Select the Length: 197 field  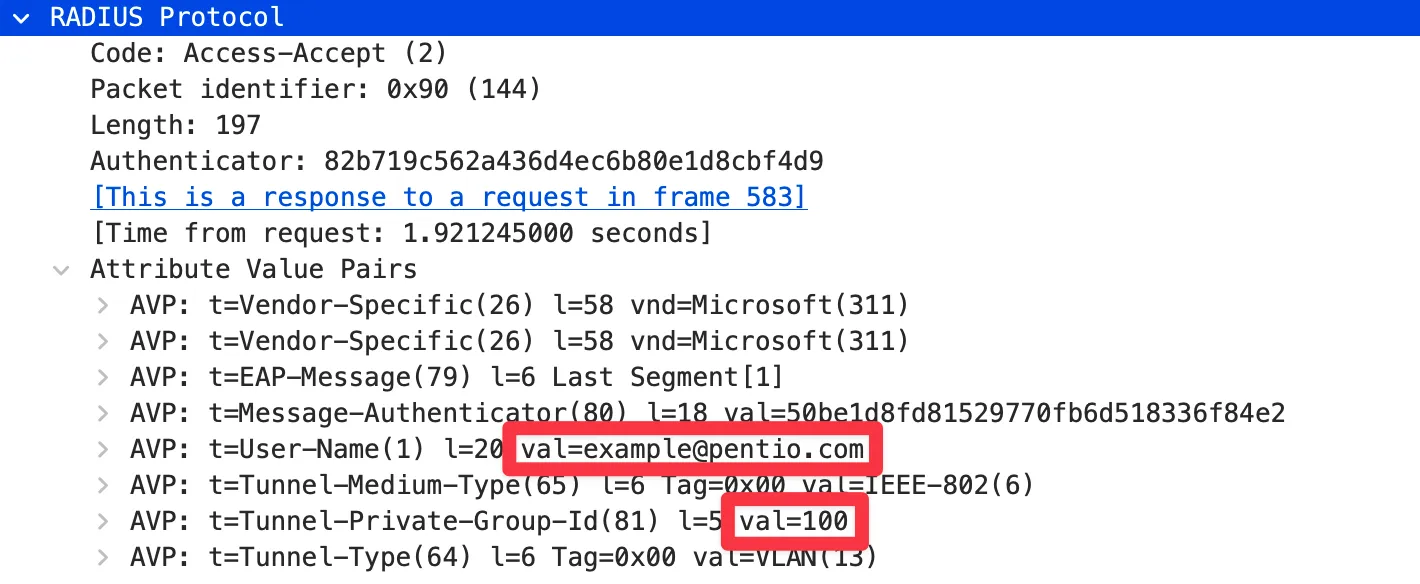click(175, 125)
